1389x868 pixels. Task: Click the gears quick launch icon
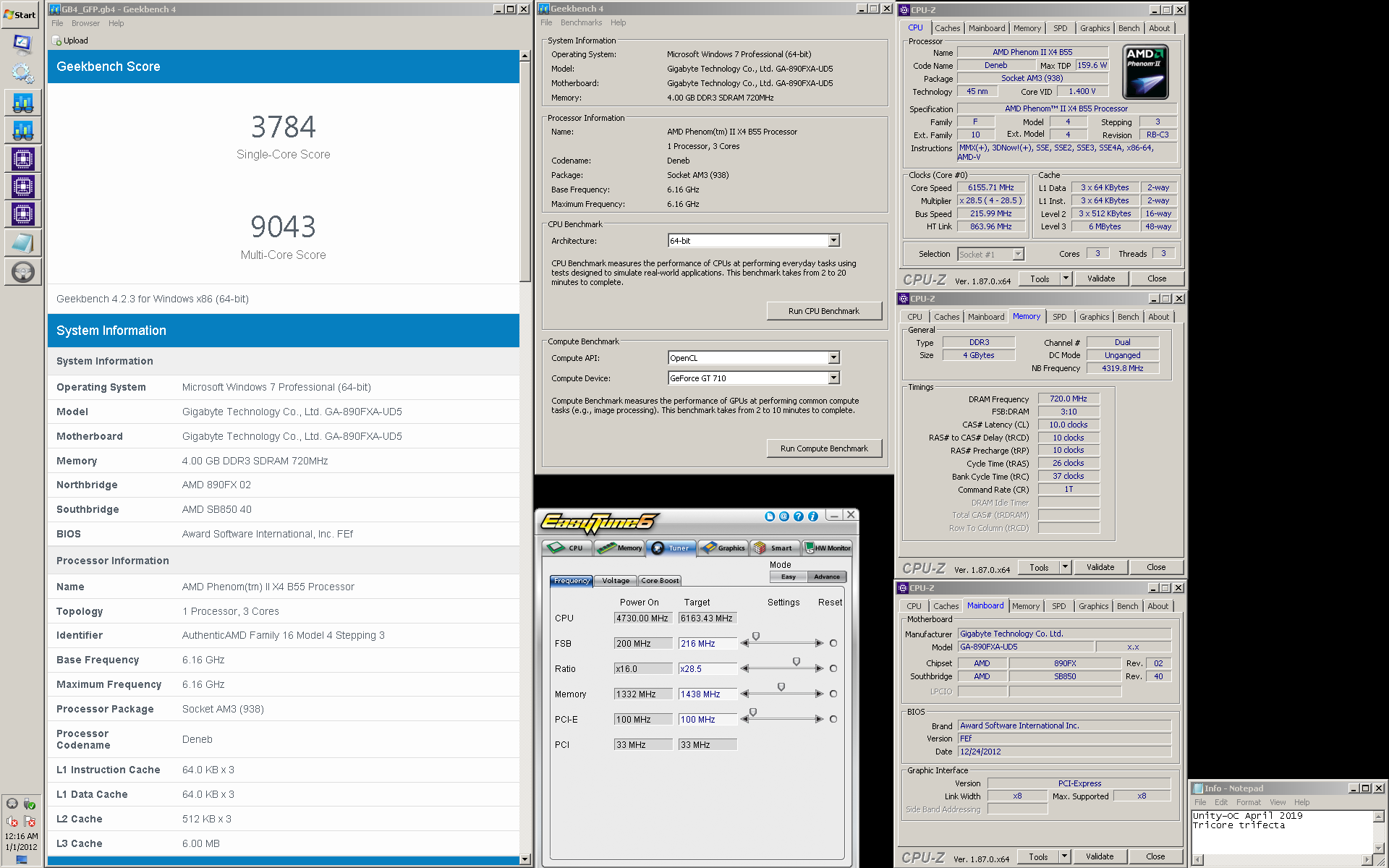[22, 72]
